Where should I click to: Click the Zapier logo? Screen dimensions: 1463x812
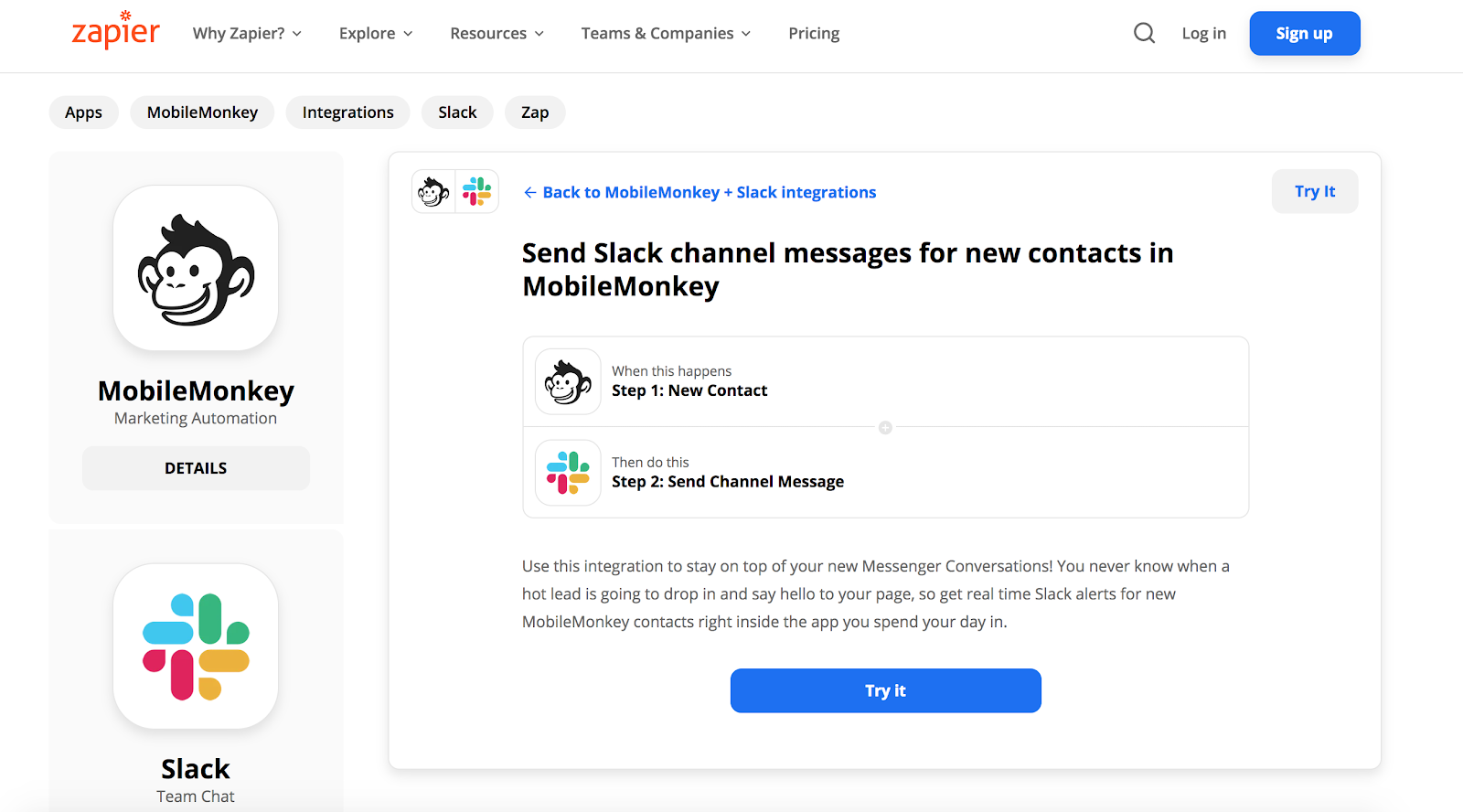[x=115, y=30]
